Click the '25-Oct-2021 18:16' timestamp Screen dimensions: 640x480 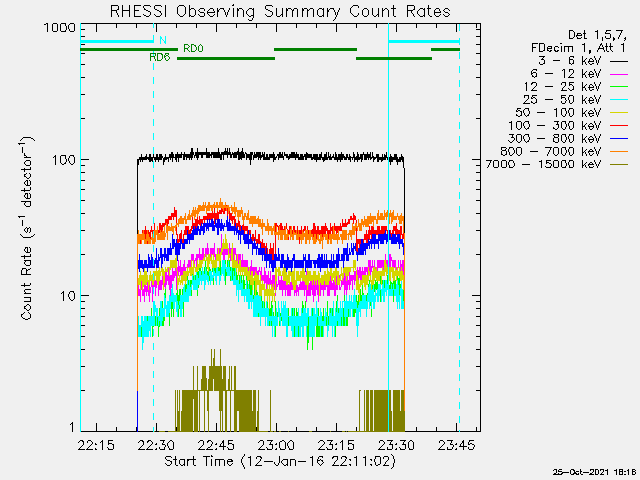595,472
